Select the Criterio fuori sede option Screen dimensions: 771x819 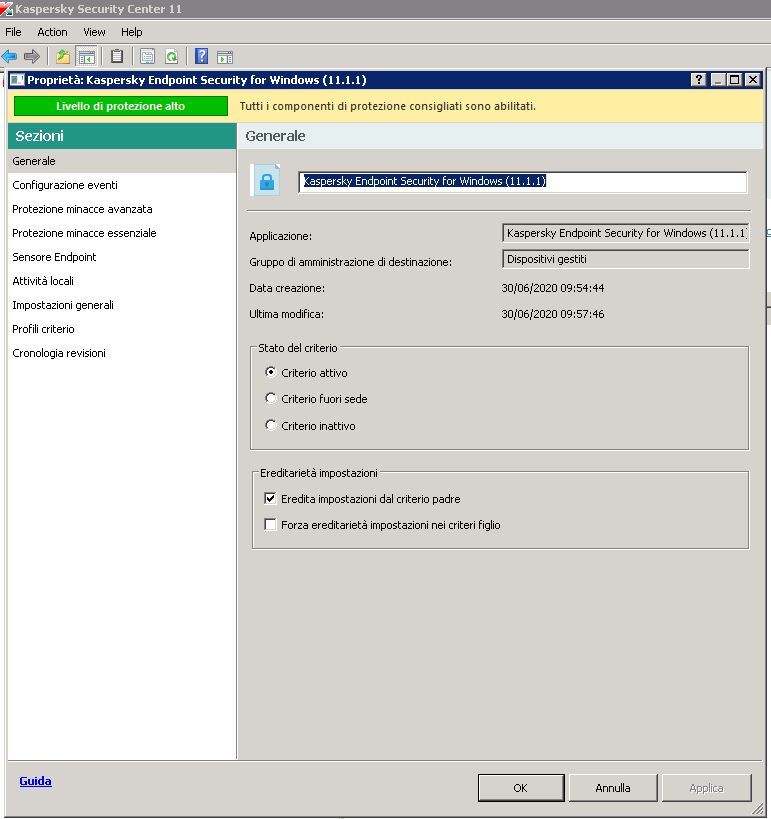tap(271, 398)
